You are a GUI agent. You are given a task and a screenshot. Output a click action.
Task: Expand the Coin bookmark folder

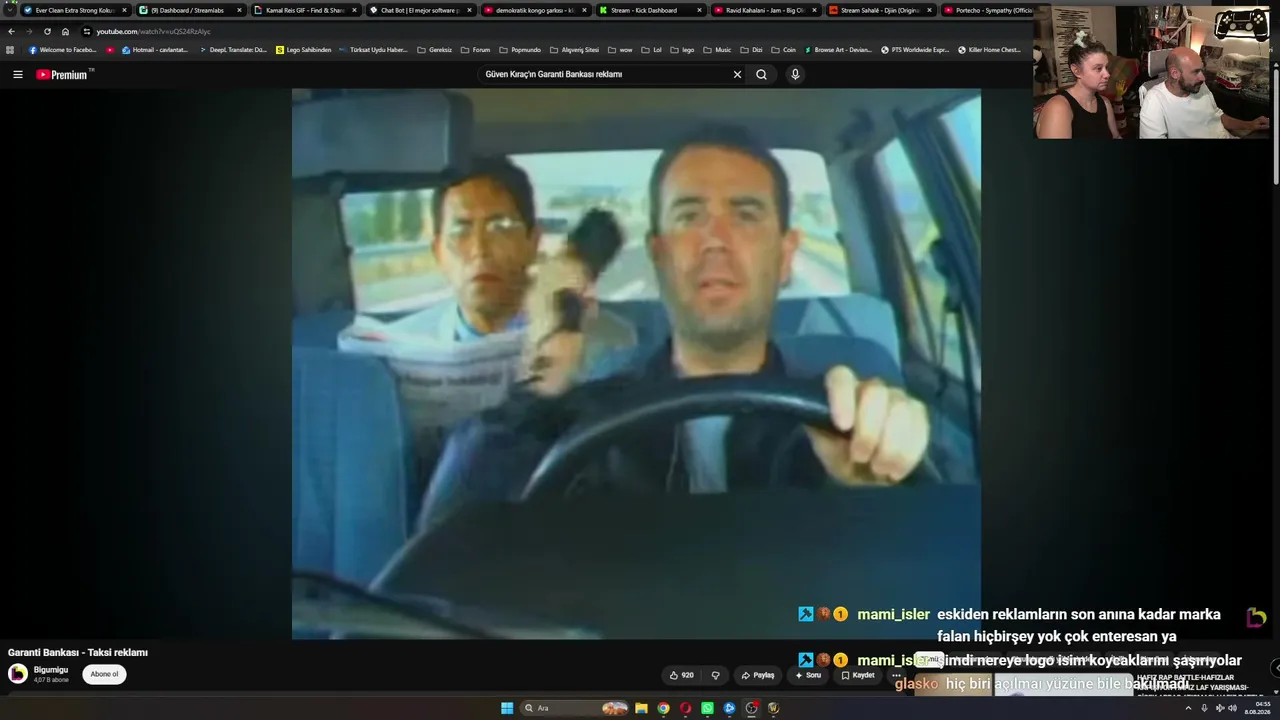pyautogui.click(x=783, y=49)
